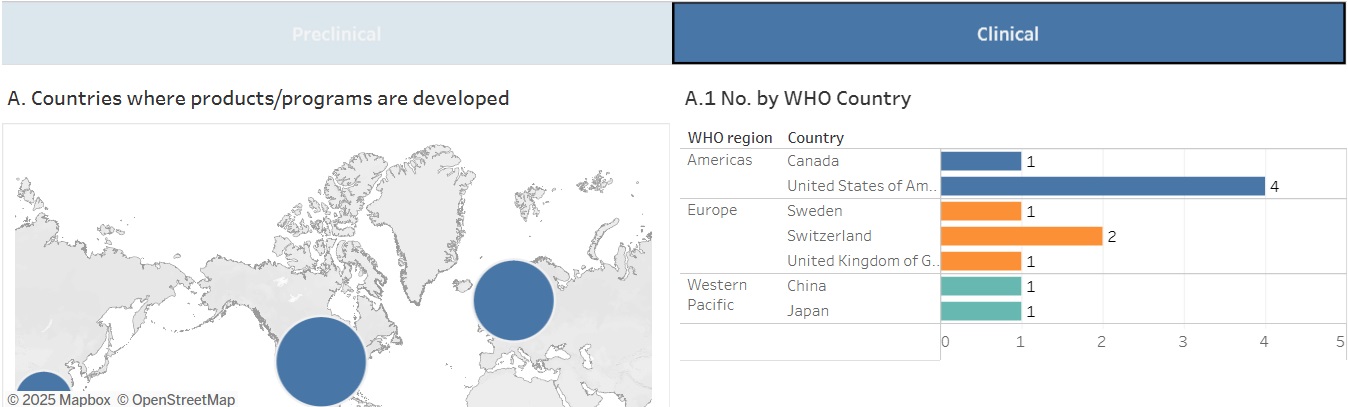Select the United Kingdom bar
This screenshot has height=407, width=1348.
point(981,261)
